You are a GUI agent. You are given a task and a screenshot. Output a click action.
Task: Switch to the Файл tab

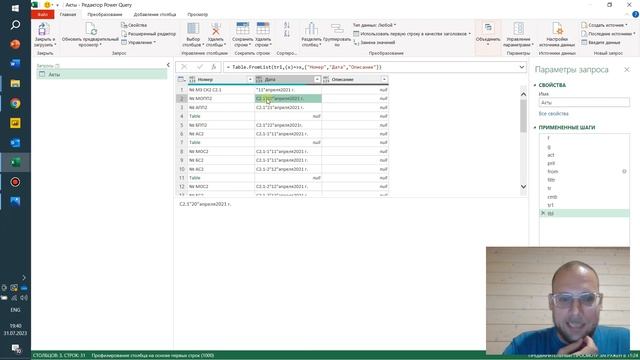(x=42, y=14)
